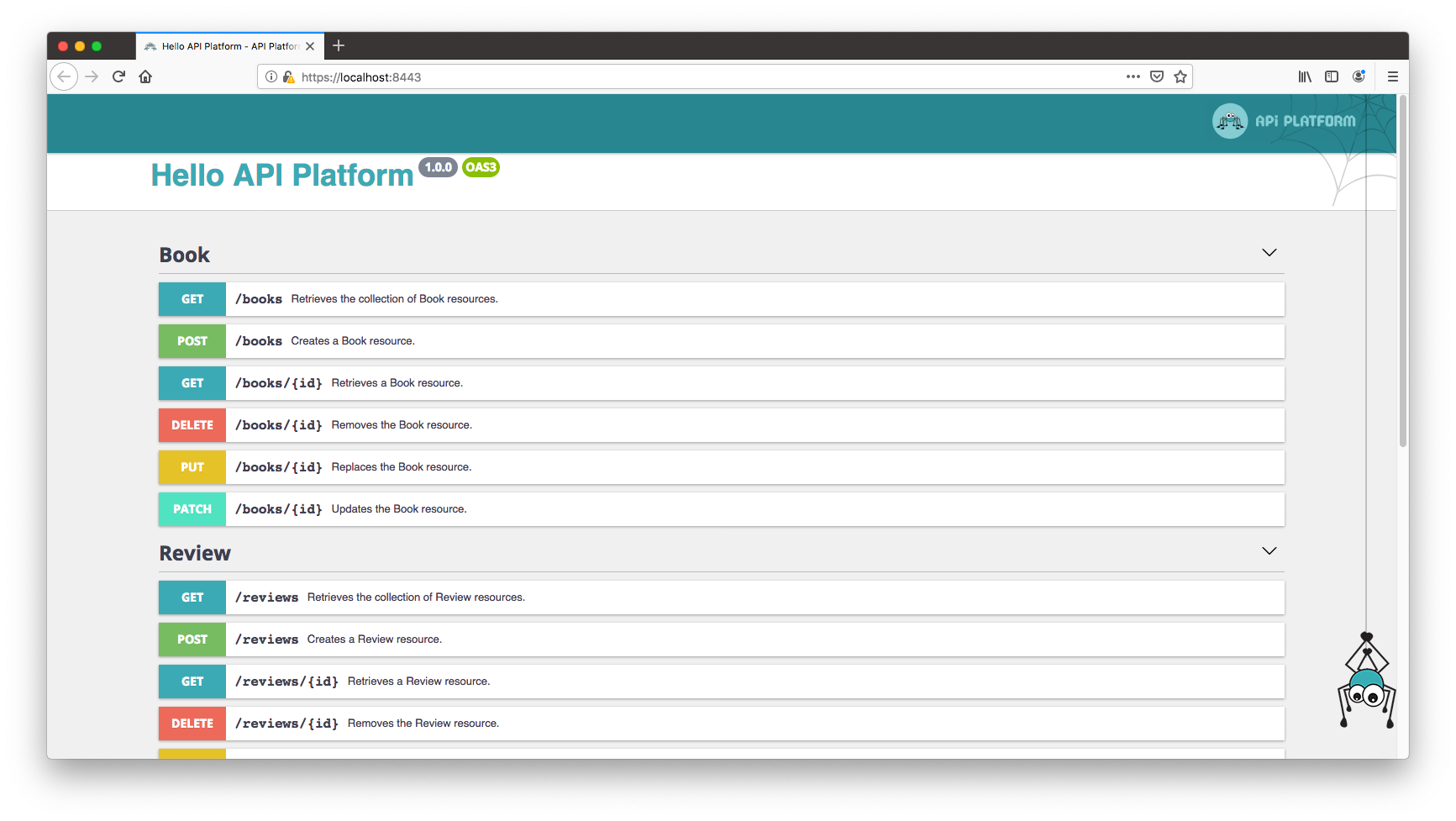Collapse the Review section chevron
Image resolution: width=1456 pixels, height=821 pixels.
pyautogui.click(x=1269, y=551)
